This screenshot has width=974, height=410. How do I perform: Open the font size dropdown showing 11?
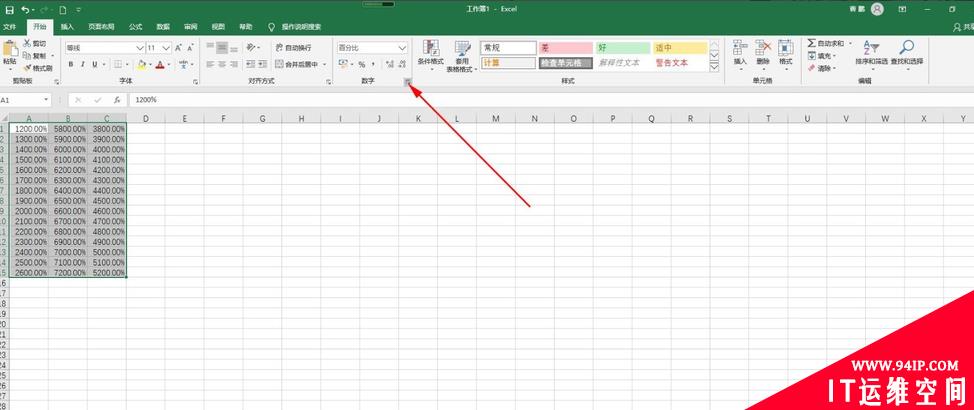(x=166, y=48)
